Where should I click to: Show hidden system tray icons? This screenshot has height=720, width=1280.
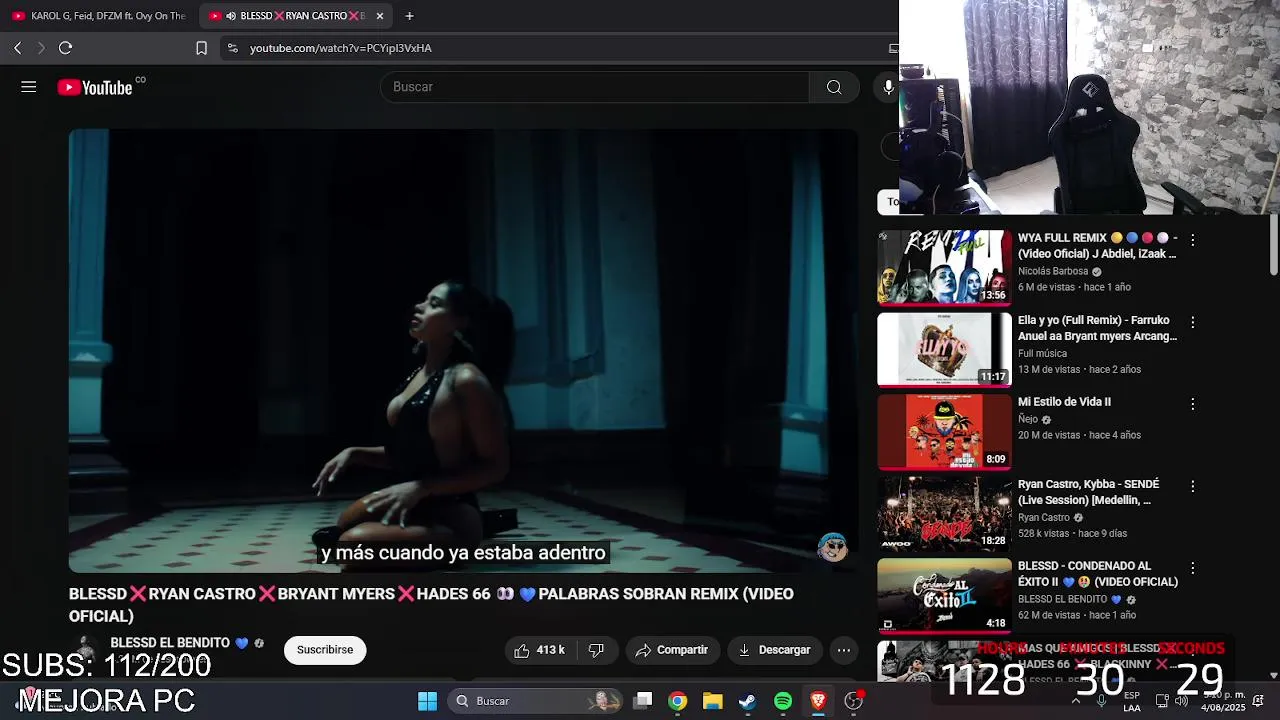tap(1076, 701)
